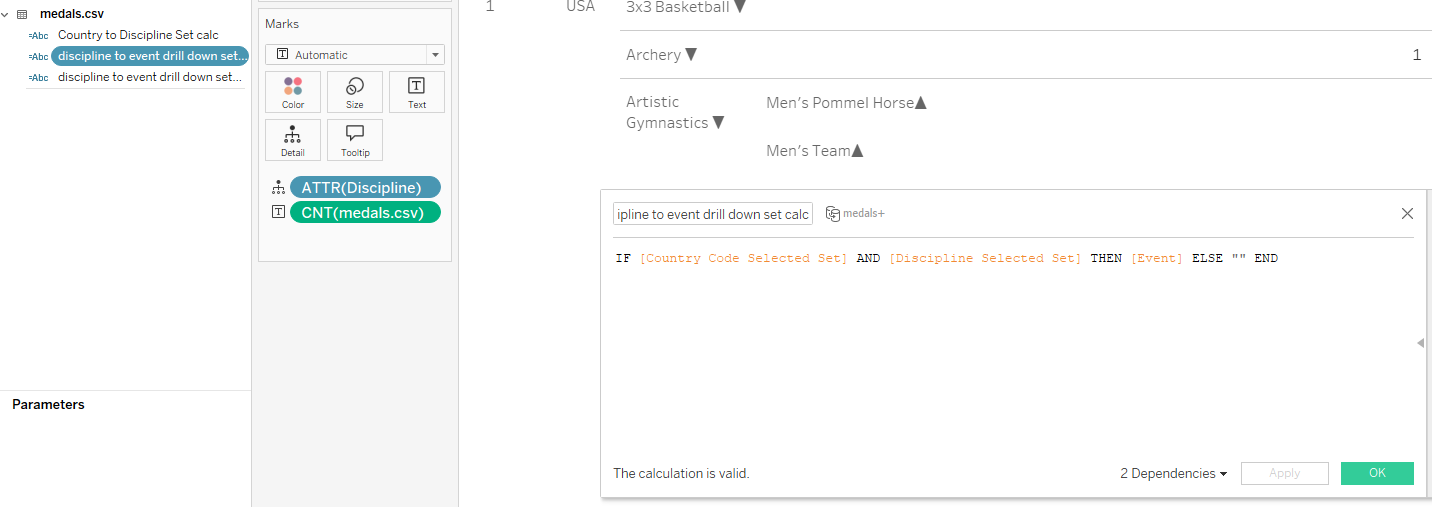This screenshot has width=1432, height=507.
Task: Expand the function reference side arrow
Action: coord(1421,343)
